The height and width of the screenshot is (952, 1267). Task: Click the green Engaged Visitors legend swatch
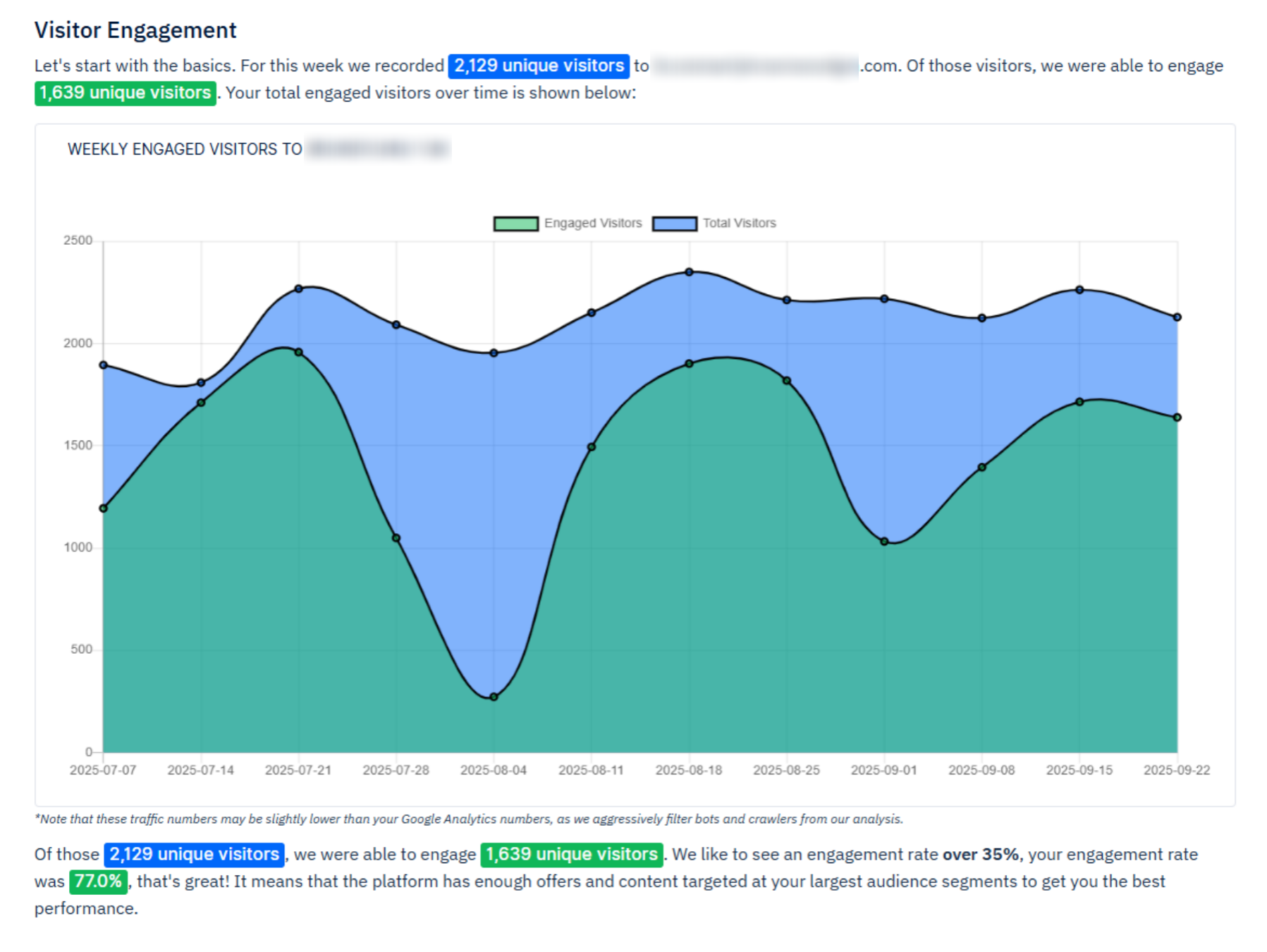pyautogui.click(x=516, y=224)
